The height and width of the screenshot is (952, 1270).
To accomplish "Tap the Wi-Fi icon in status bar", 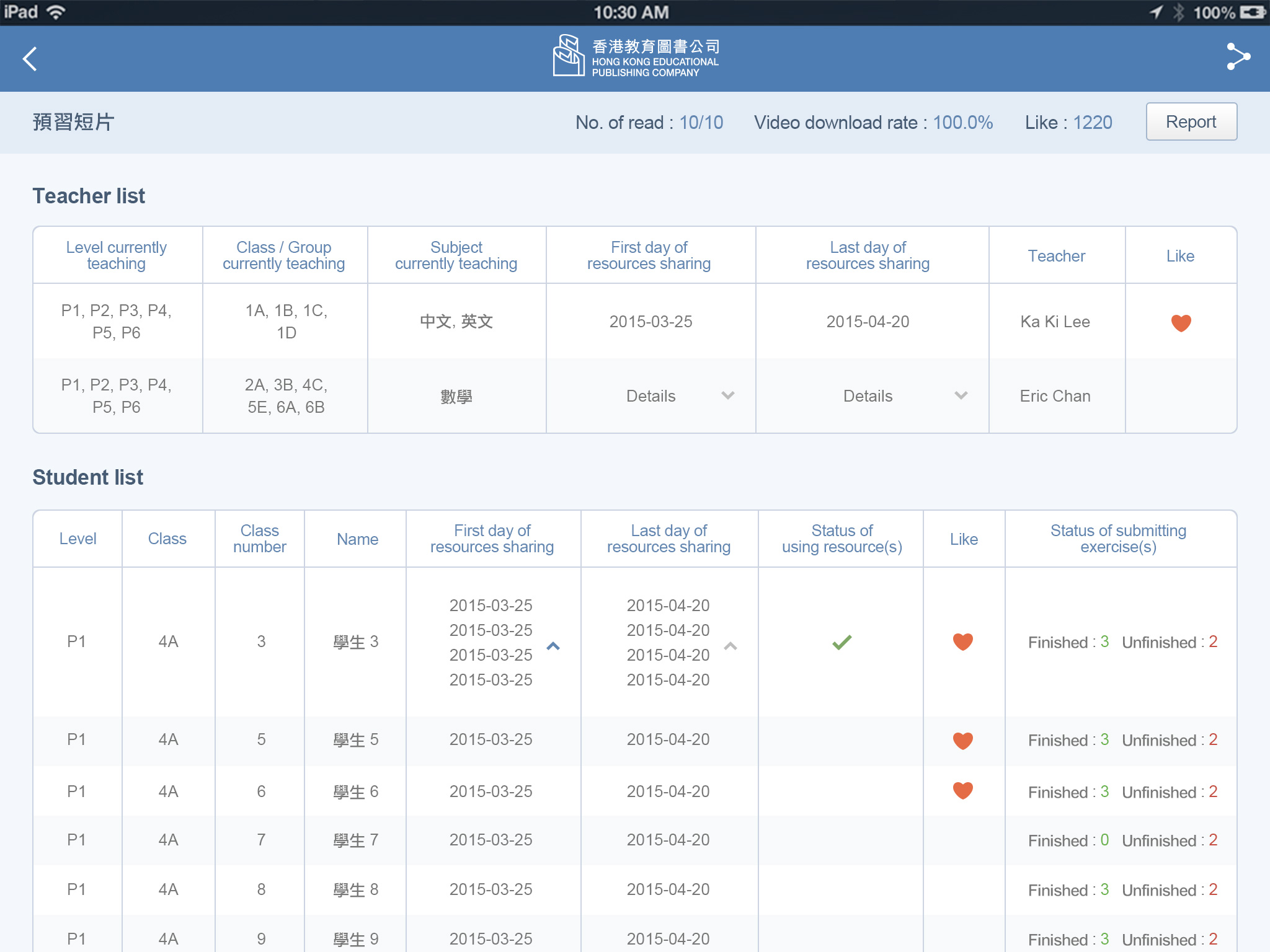I will click(56, 12).
